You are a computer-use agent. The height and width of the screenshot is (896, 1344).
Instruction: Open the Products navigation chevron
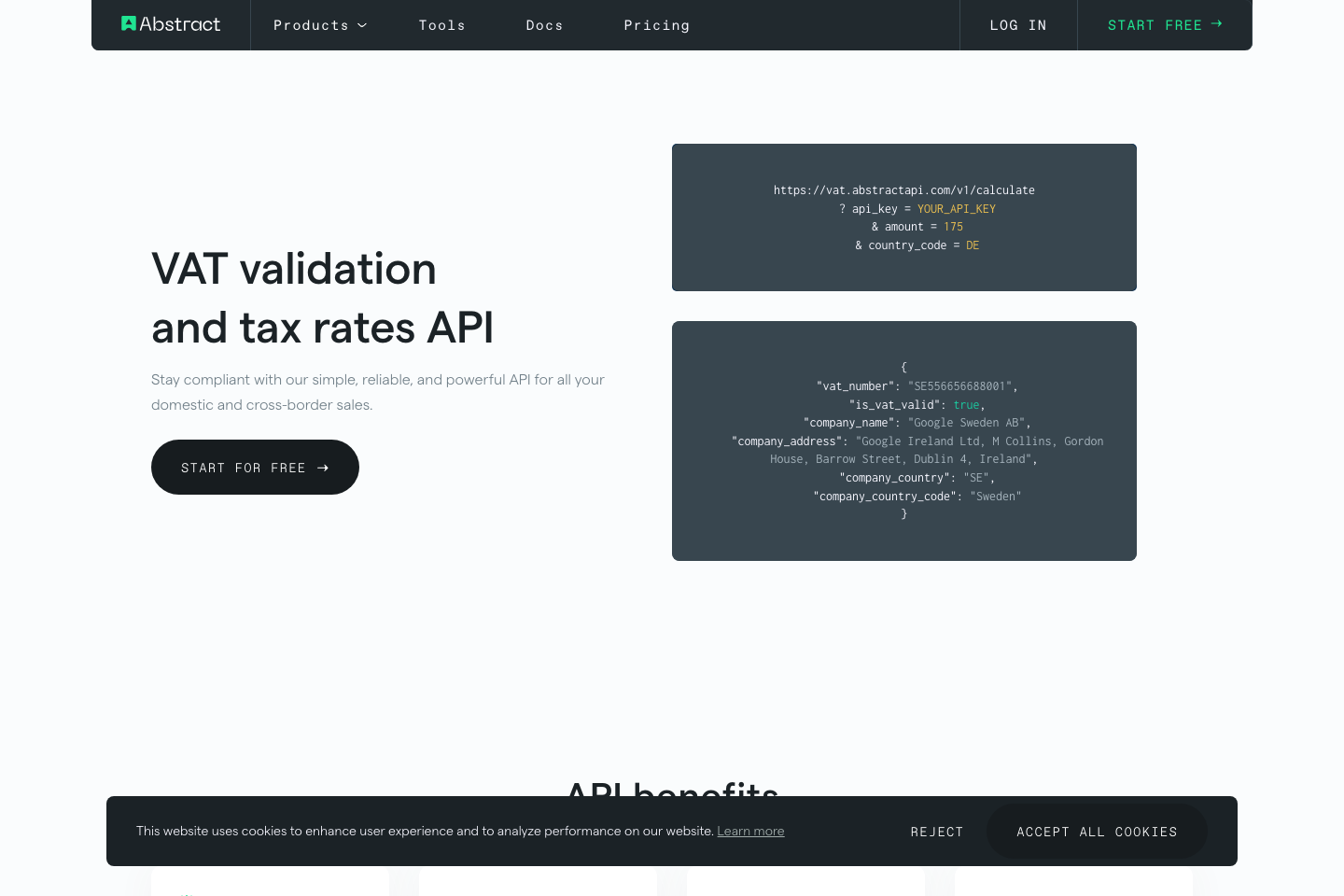coord(362,25)
